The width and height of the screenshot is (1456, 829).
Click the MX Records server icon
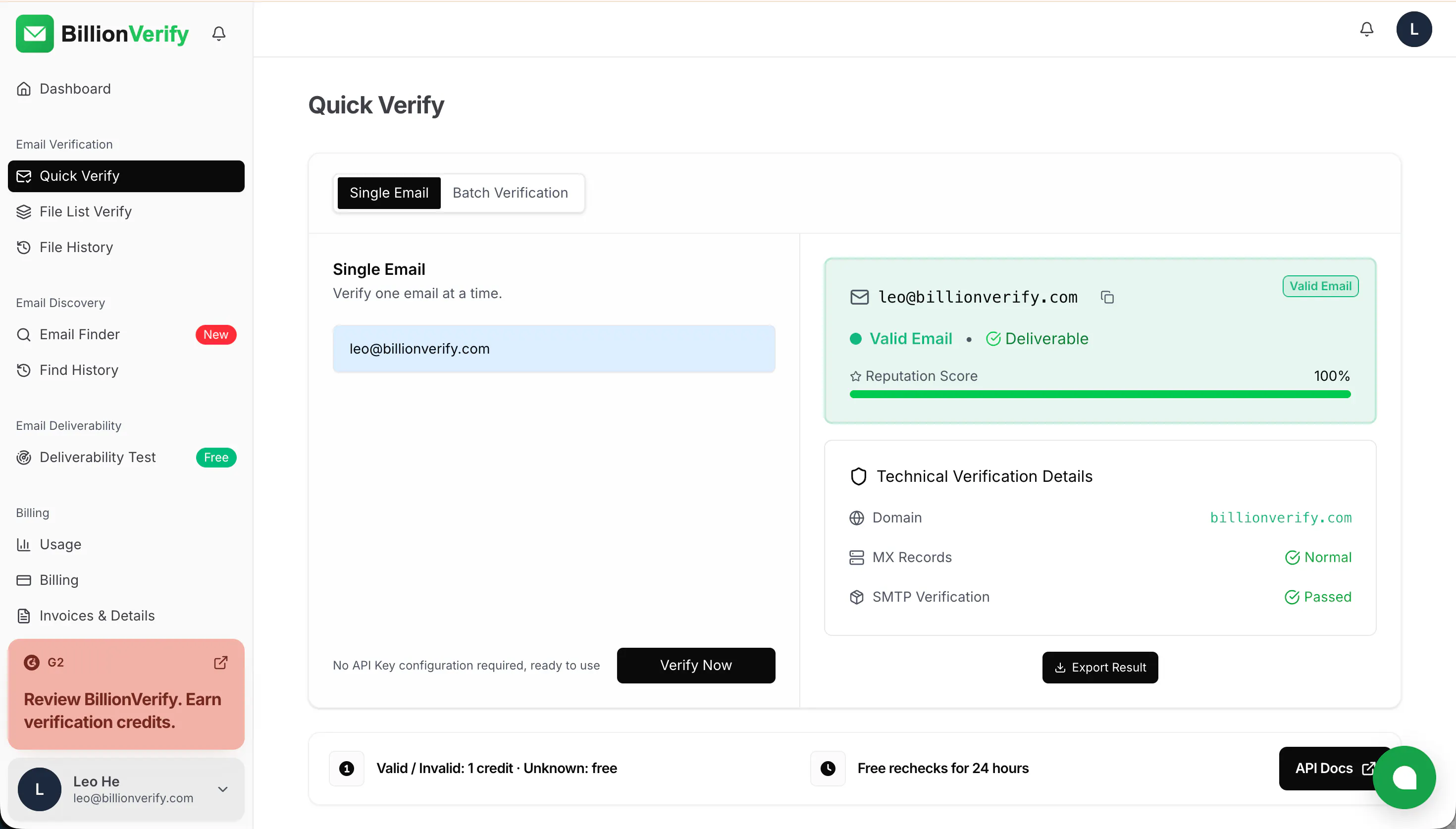[856, 558]
